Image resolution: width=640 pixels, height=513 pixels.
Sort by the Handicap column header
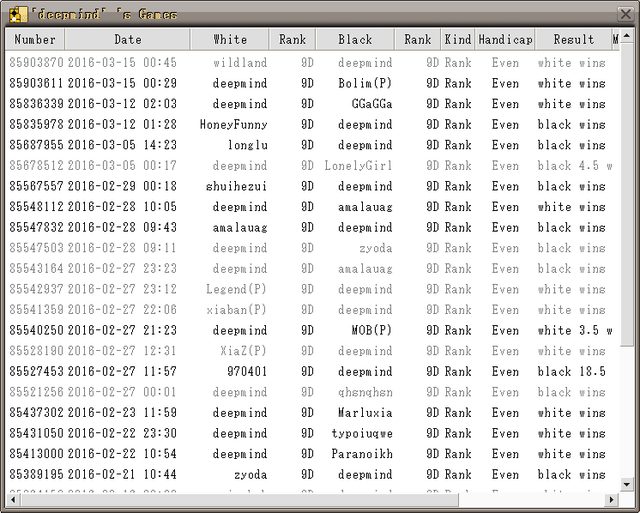(x=505, y=40)
